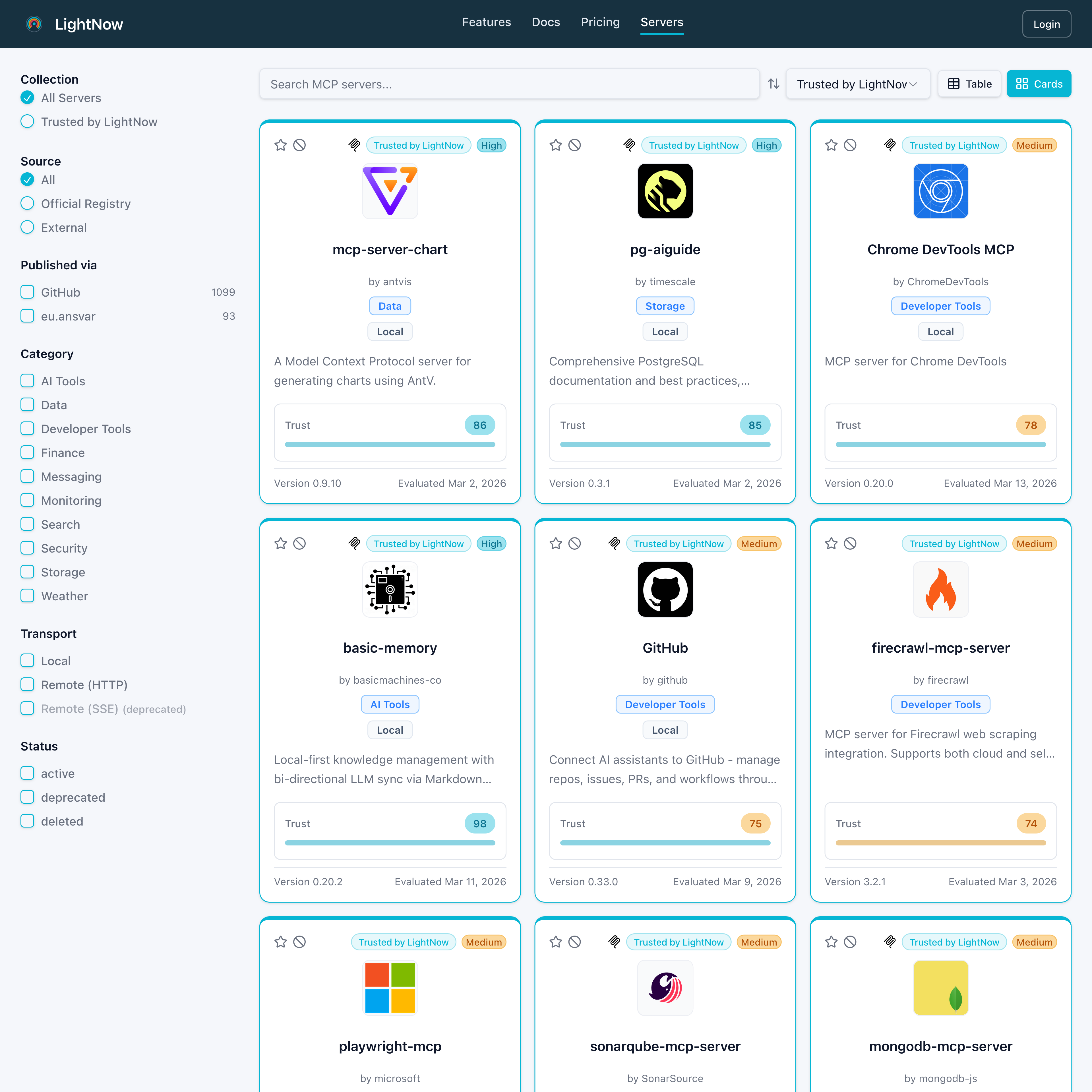
Task: Open the mcp-server-chart title link
Action: click(x=390, y=249)
